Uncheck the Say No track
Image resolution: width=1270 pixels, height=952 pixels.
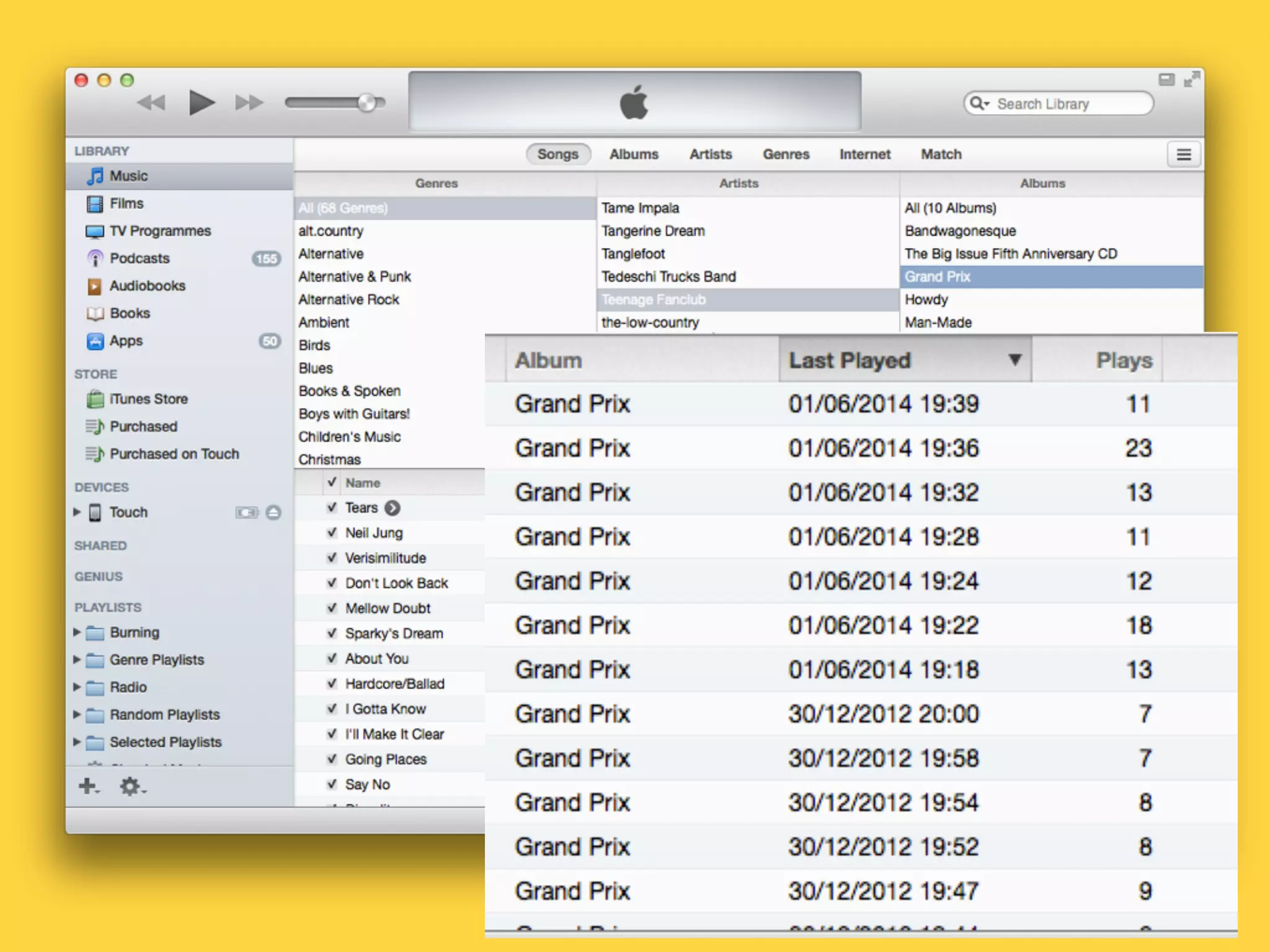332,784
